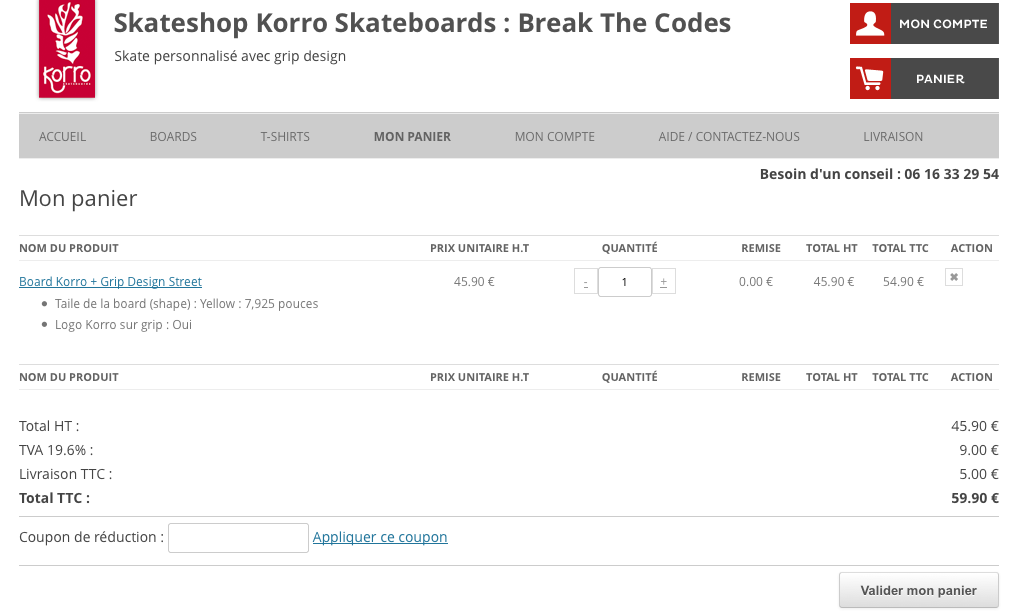Increase quantity with the plus button
This screenshot has width=1014, height=612.
click(663, 281)
